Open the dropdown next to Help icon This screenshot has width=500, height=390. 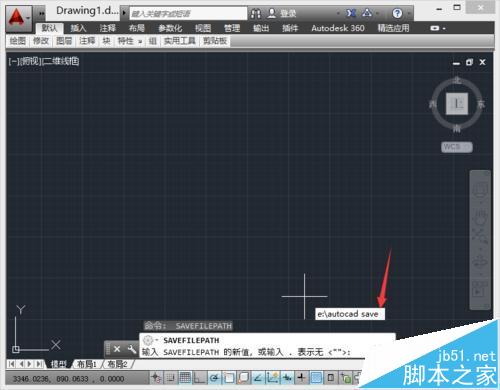point(408,13)
